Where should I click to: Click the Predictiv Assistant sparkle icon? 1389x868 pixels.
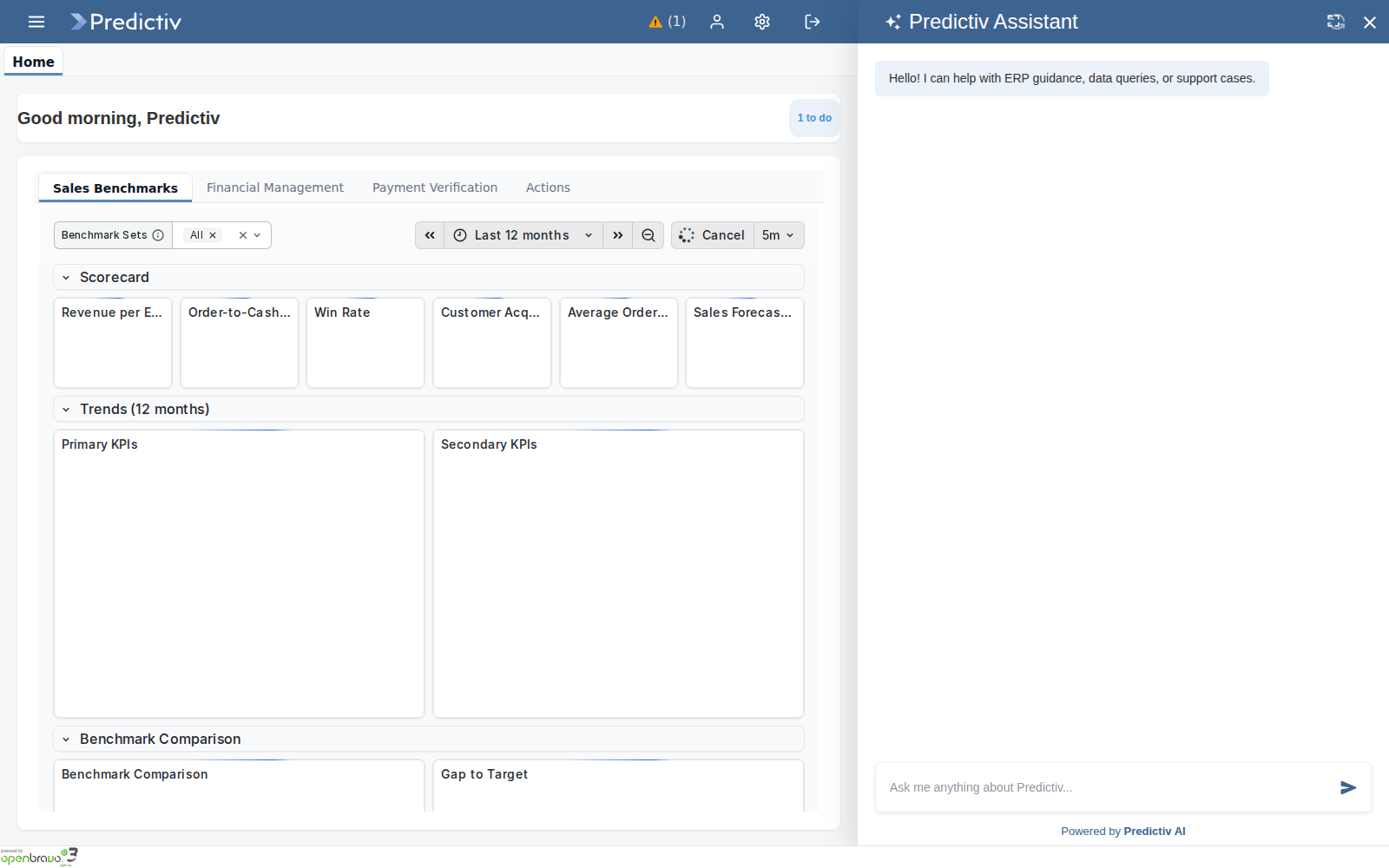pyautogui.click(x=893, y=22)
